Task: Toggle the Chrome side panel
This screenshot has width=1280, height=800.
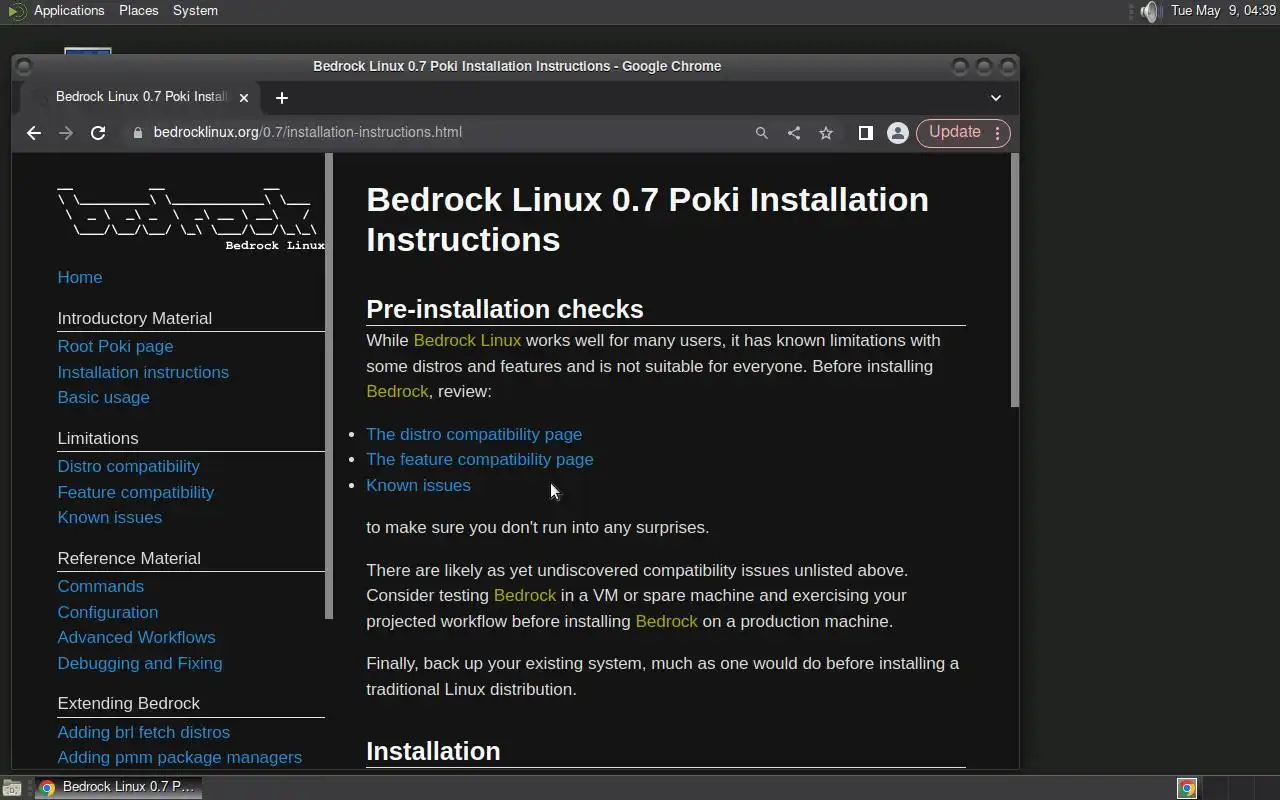Action: (866, 133)
